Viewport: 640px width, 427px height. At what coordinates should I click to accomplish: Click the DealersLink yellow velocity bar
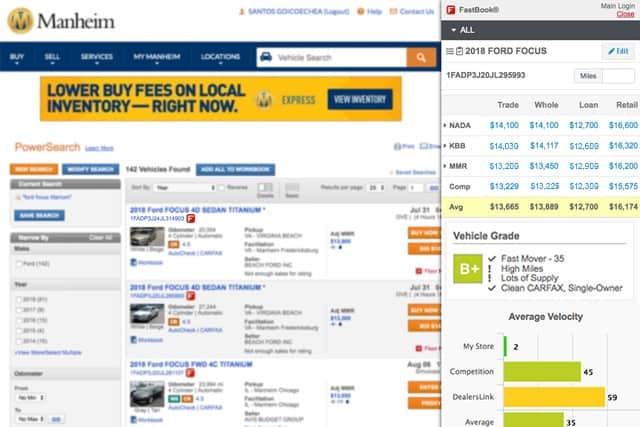(554, 397)
